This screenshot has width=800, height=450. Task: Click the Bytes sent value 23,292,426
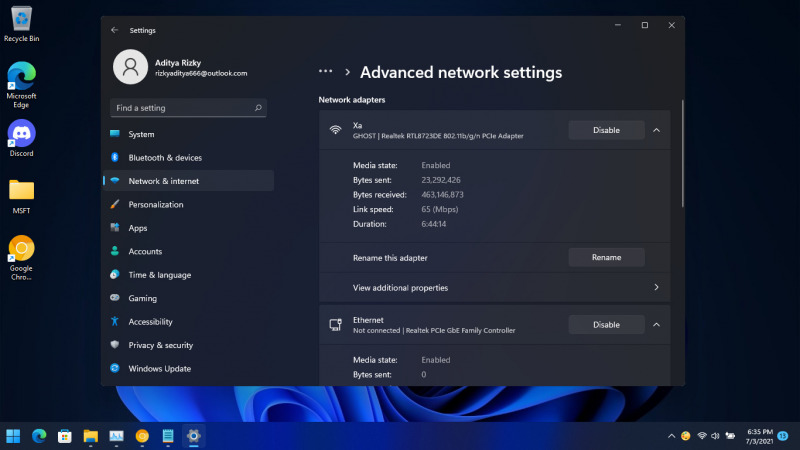441,180
